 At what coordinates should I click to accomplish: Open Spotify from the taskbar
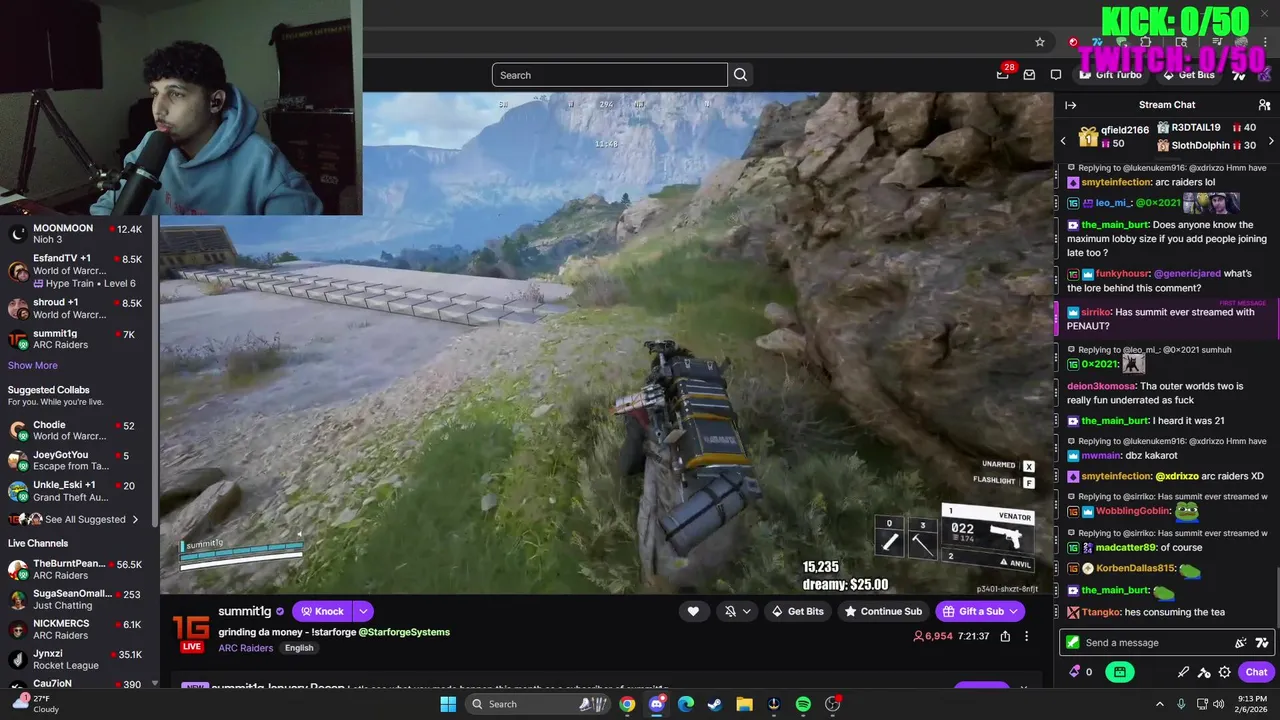coord(803,704)
